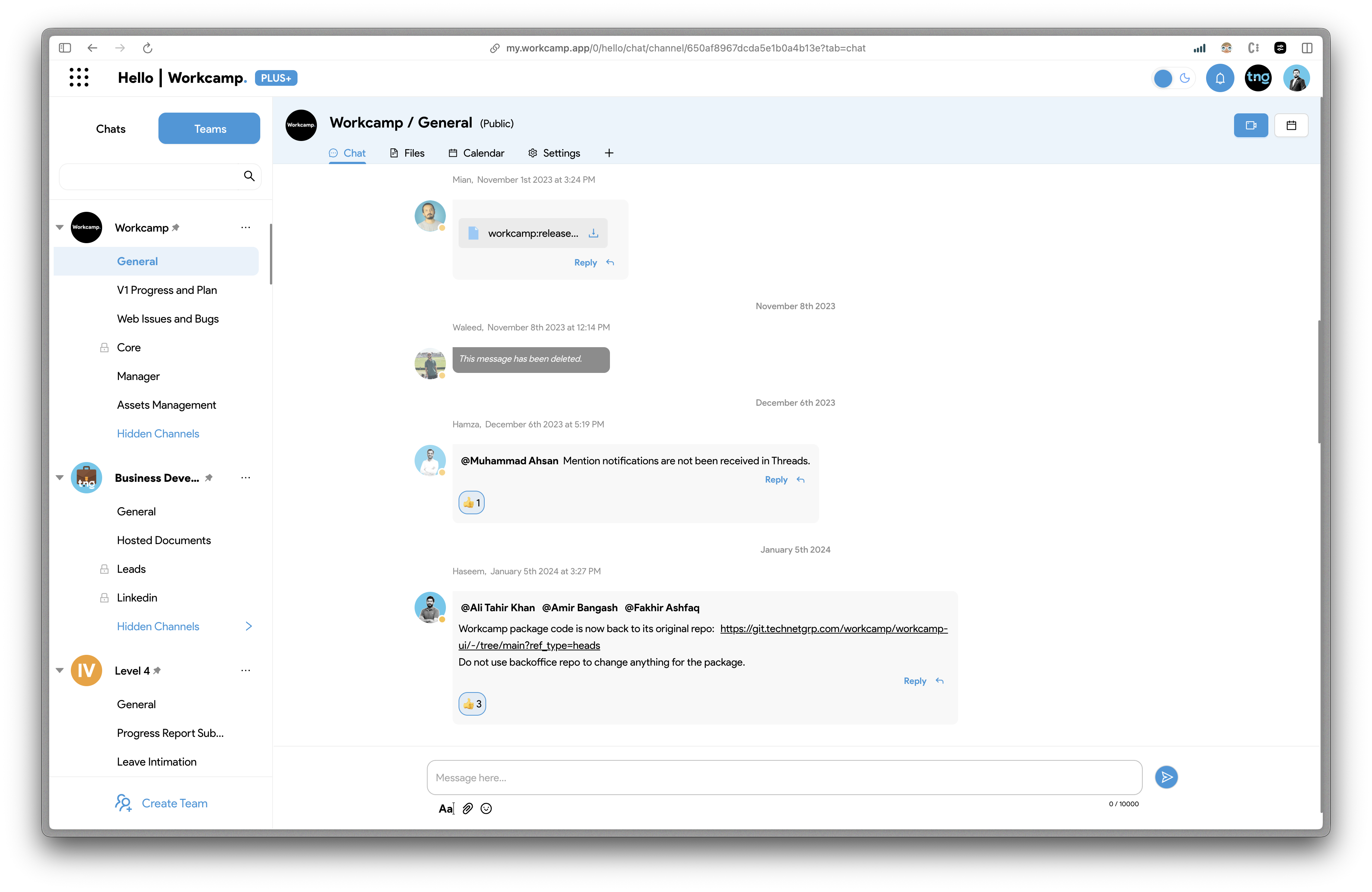Download the workcamp:release file attachment

click(593, 233)
